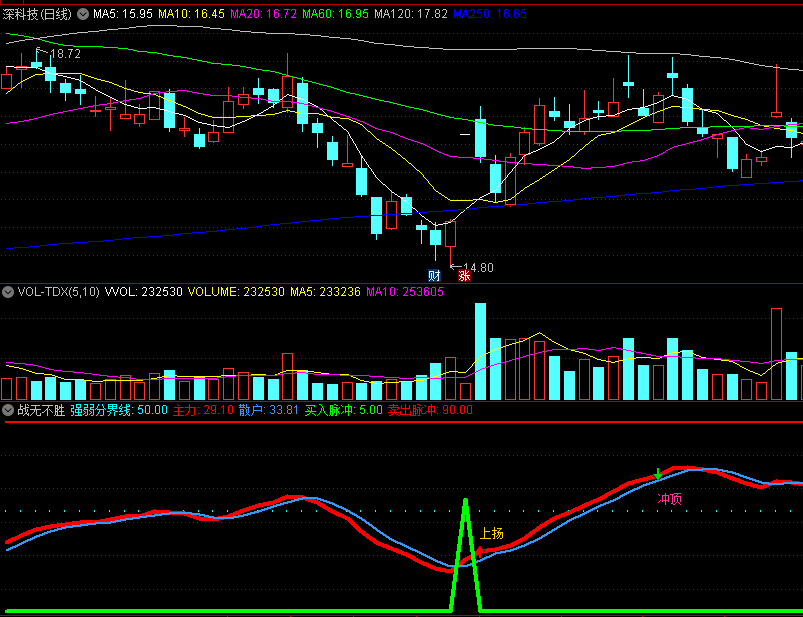Select the MA5: 15.95 label
803x617 pixels.
123,14
